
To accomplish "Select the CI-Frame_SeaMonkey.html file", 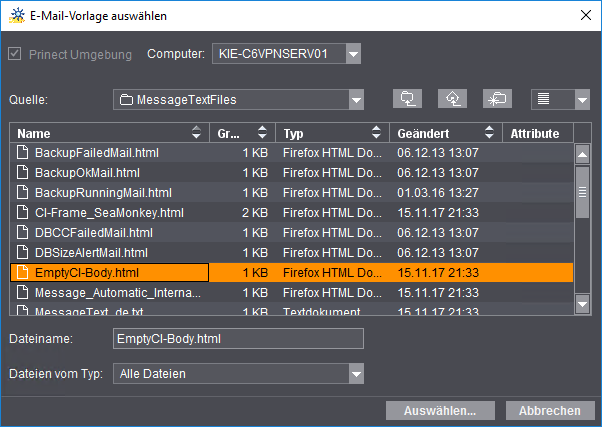I will coord(109,213).
